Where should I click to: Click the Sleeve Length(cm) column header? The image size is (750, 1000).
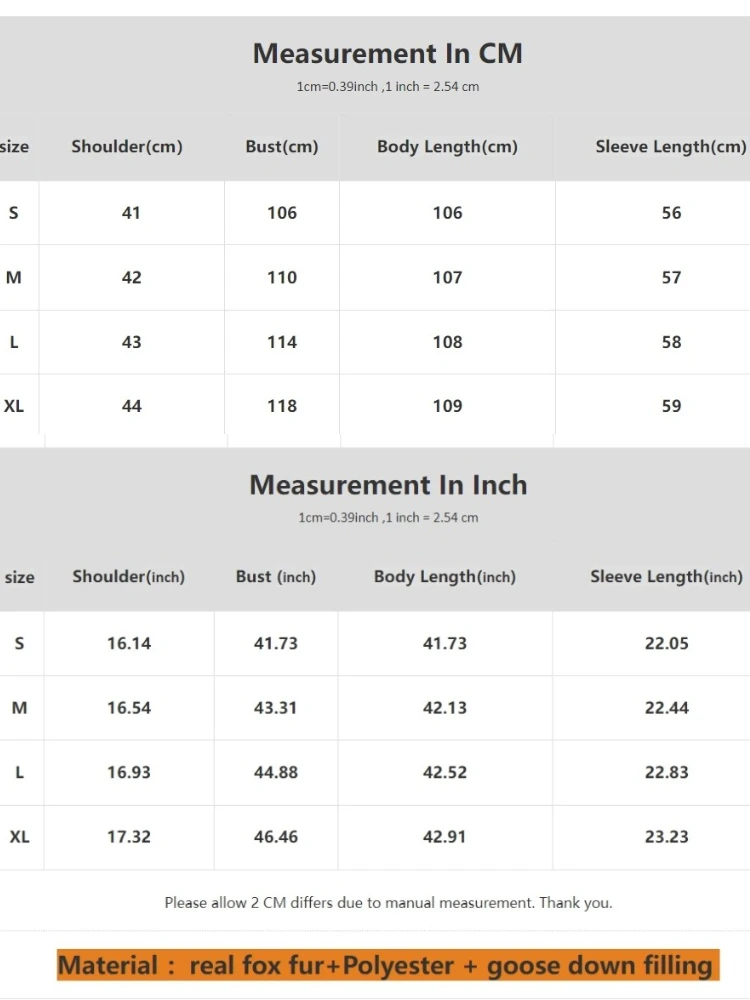(670, 147)
